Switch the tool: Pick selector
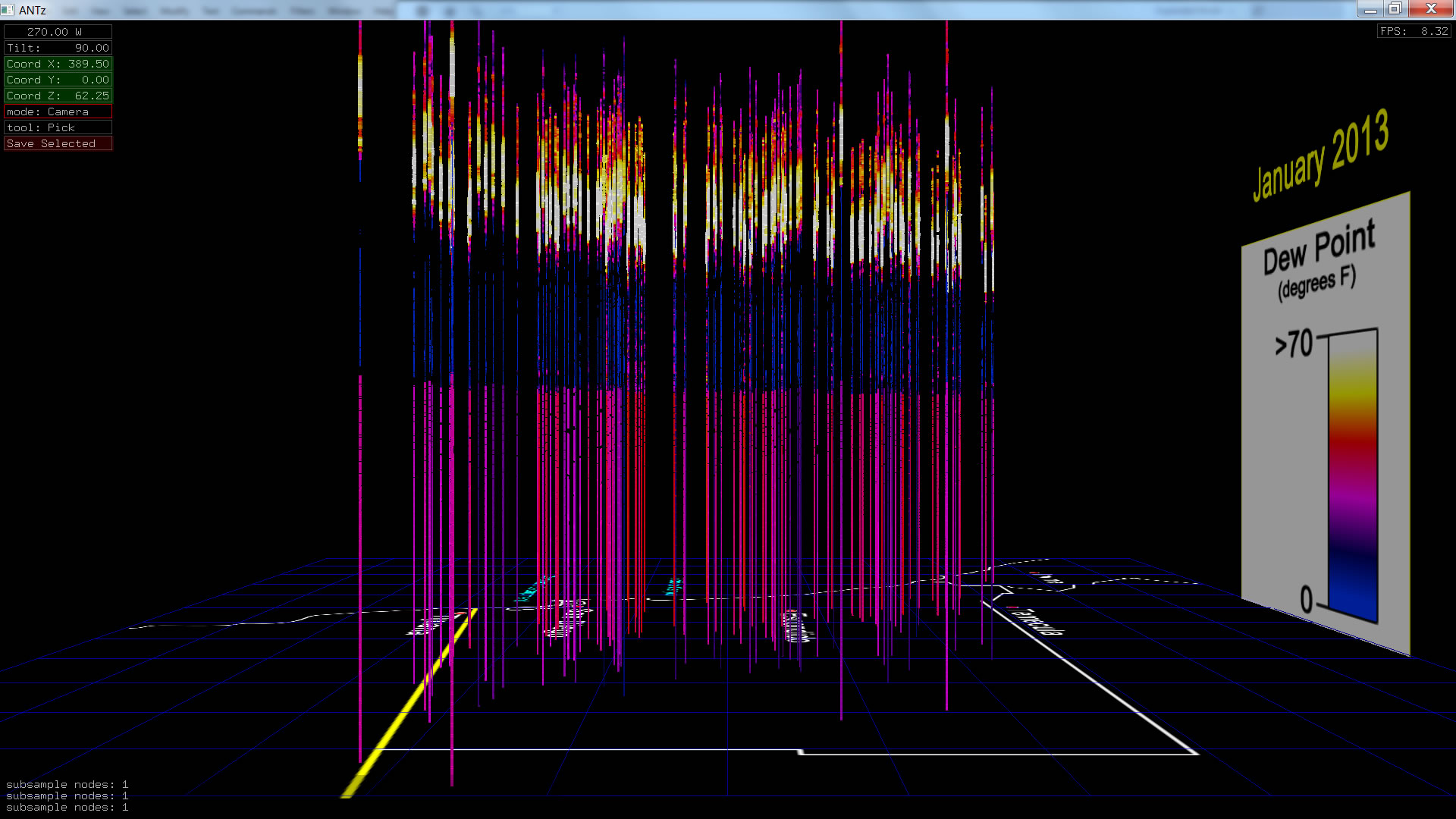This screenshot has height=819, width=1456. pos(58,127)
